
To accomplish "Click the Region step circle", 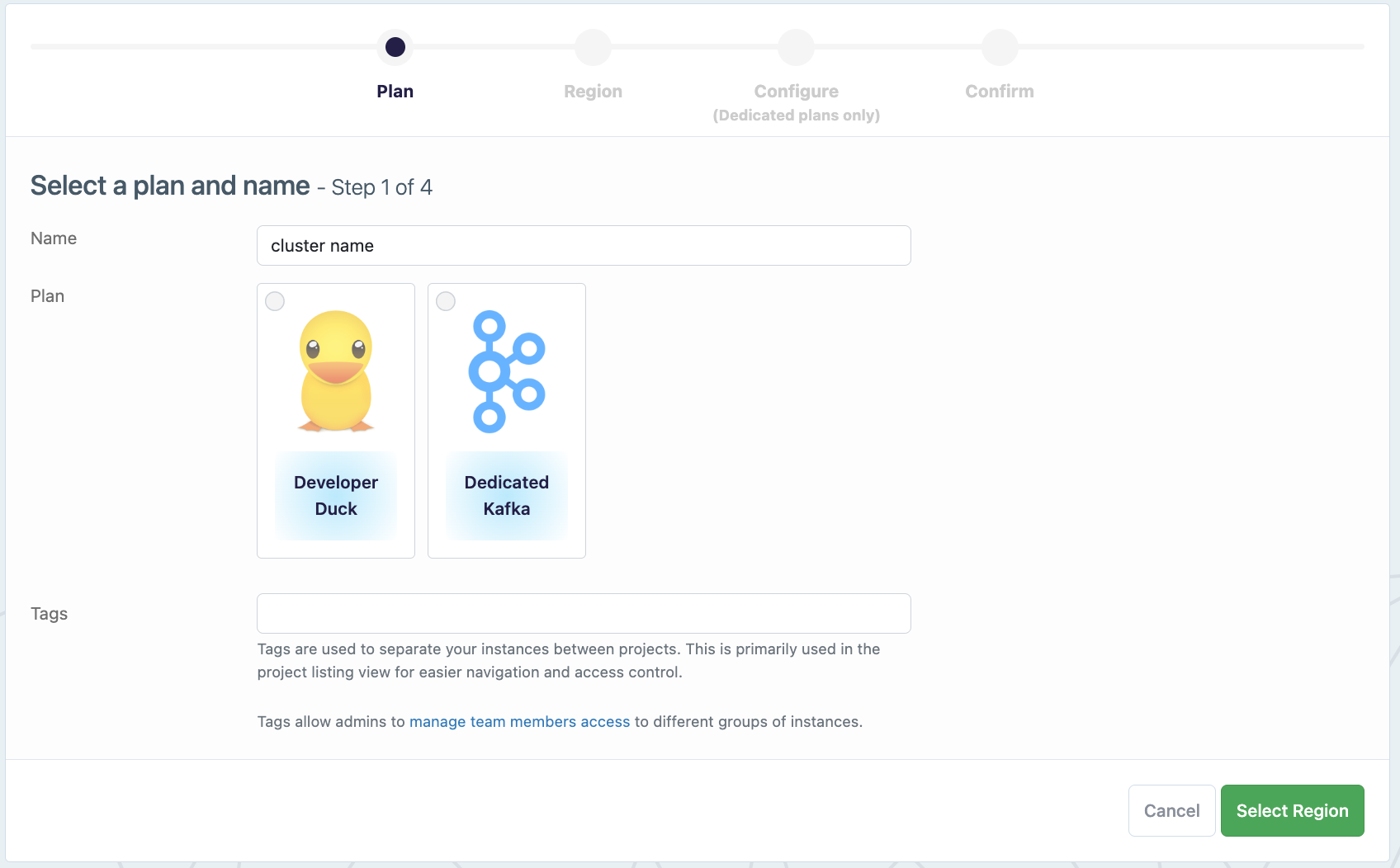I will (x=594, y=47).
